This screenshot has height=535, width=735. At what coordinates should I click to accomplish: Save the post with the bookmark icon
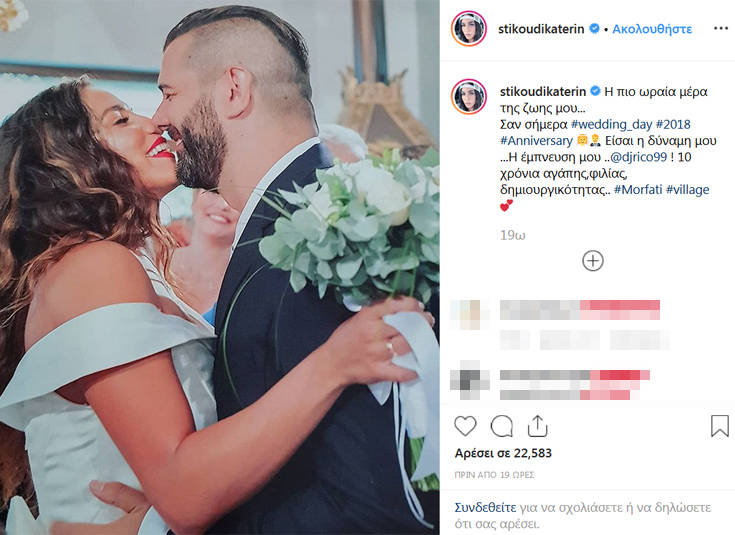[x=720, y=426]
